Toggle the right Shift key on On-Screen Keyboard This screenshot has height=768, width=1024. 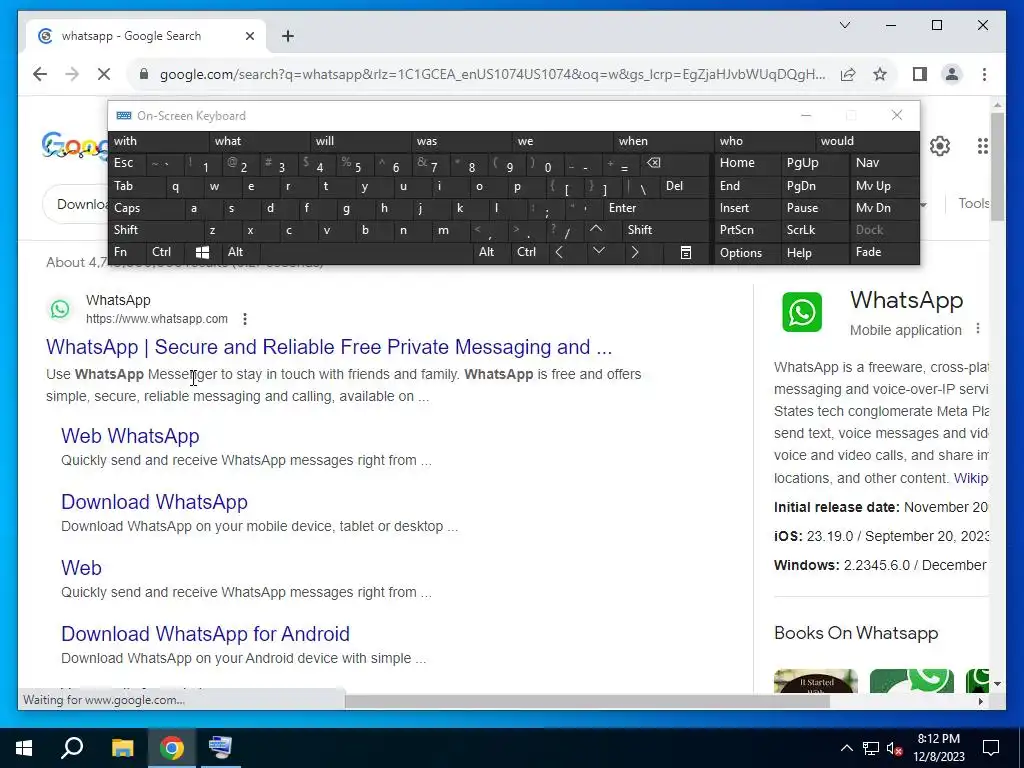665,230
